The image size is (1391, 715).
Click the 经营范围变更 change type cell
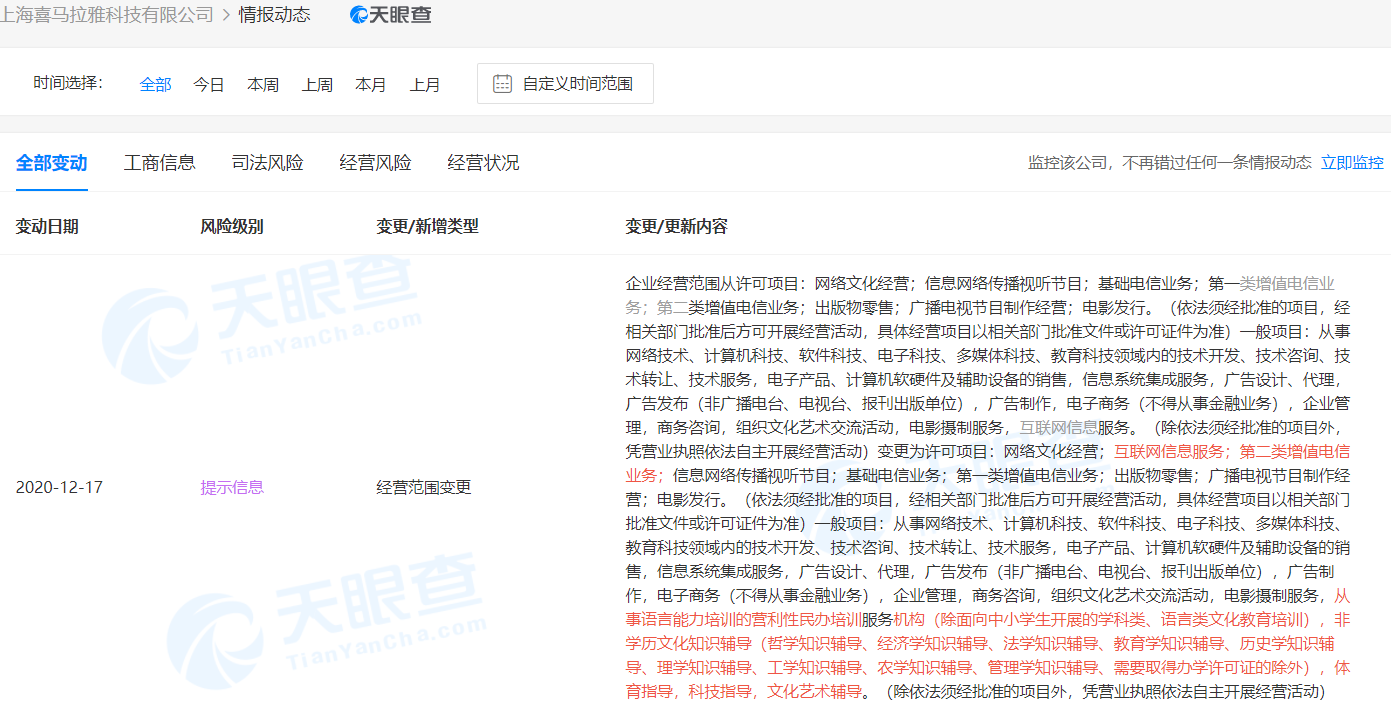coord(424,488)
